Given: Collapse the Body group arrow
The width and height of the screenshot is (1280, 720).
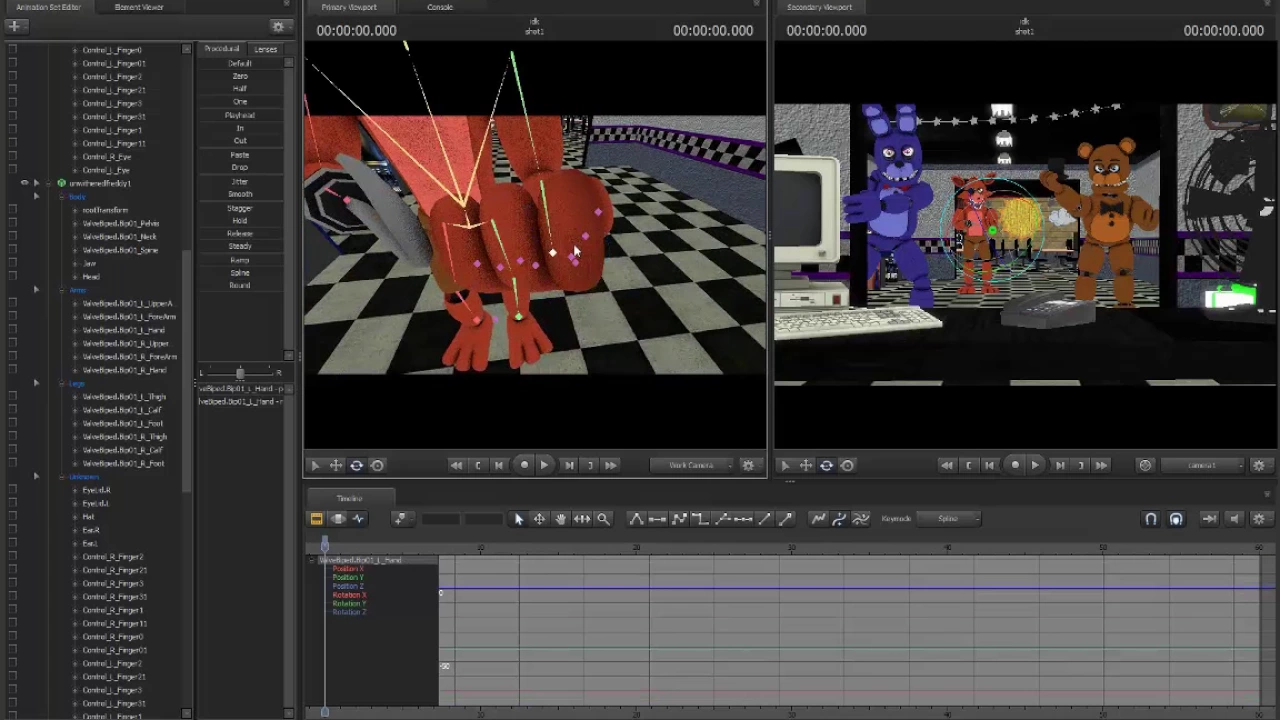Looking at the screenshot, I should coord(36,196).
